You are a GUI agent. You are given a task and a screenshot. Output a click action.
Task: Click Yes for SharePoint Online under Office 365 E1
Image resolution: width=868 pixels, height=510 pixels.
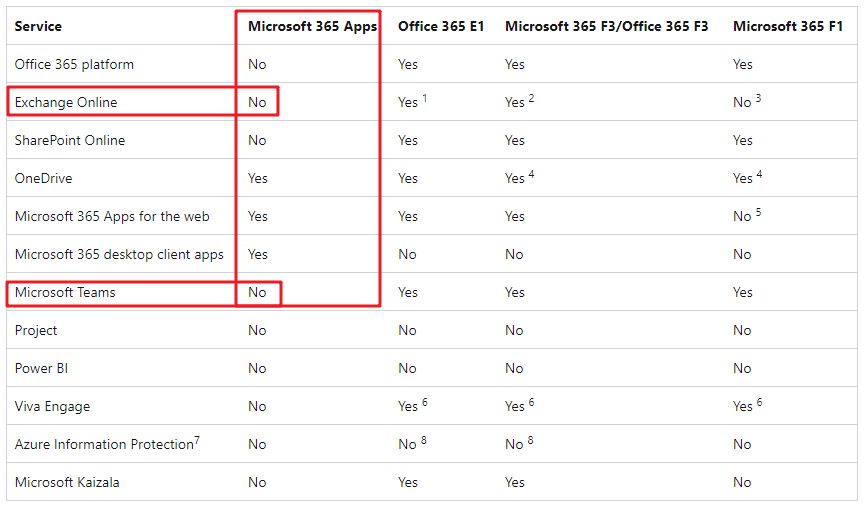(407, 140)
